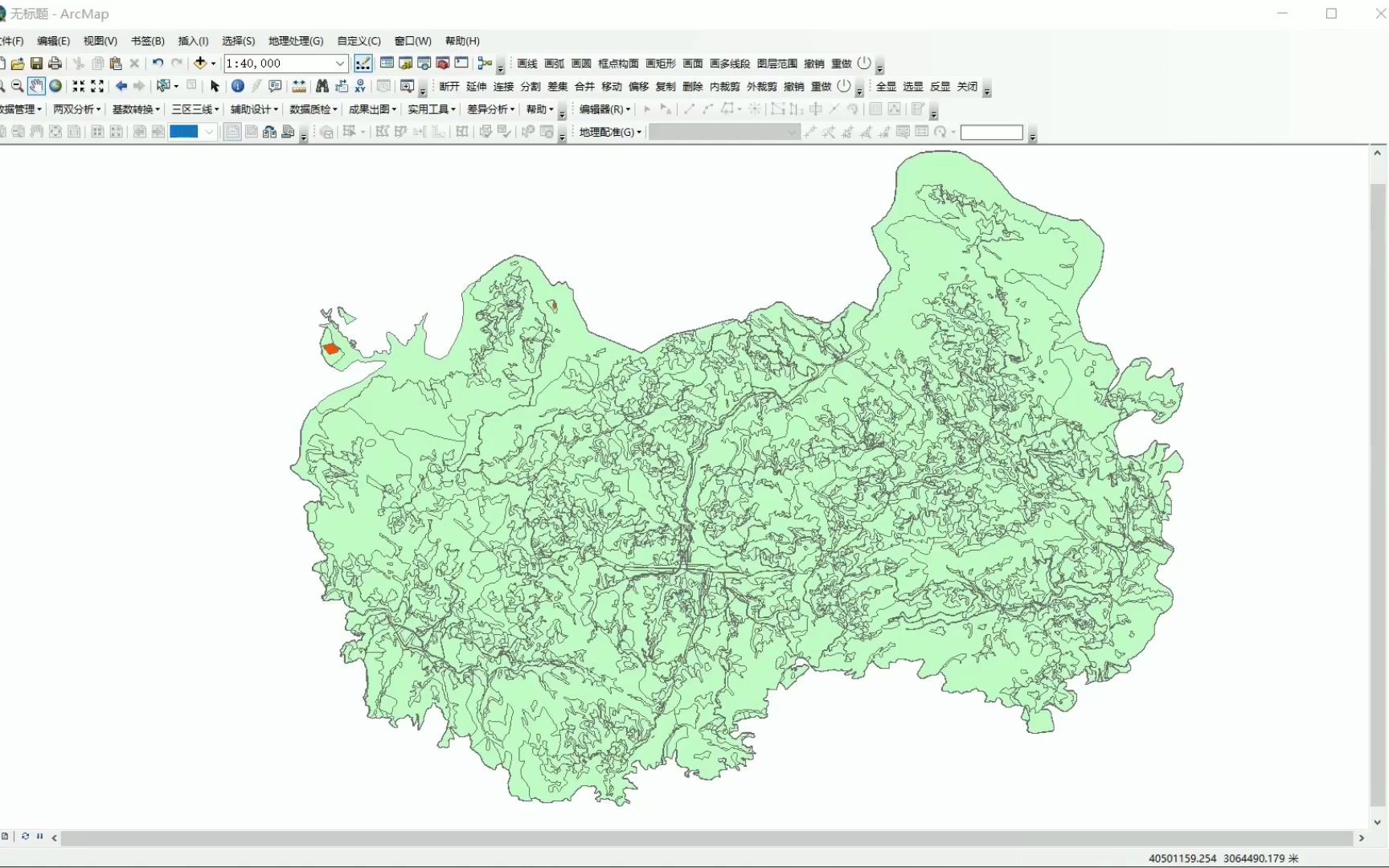Click the empty input box after the rotate icon
The image size is (1389, 868).
point(992,133)
